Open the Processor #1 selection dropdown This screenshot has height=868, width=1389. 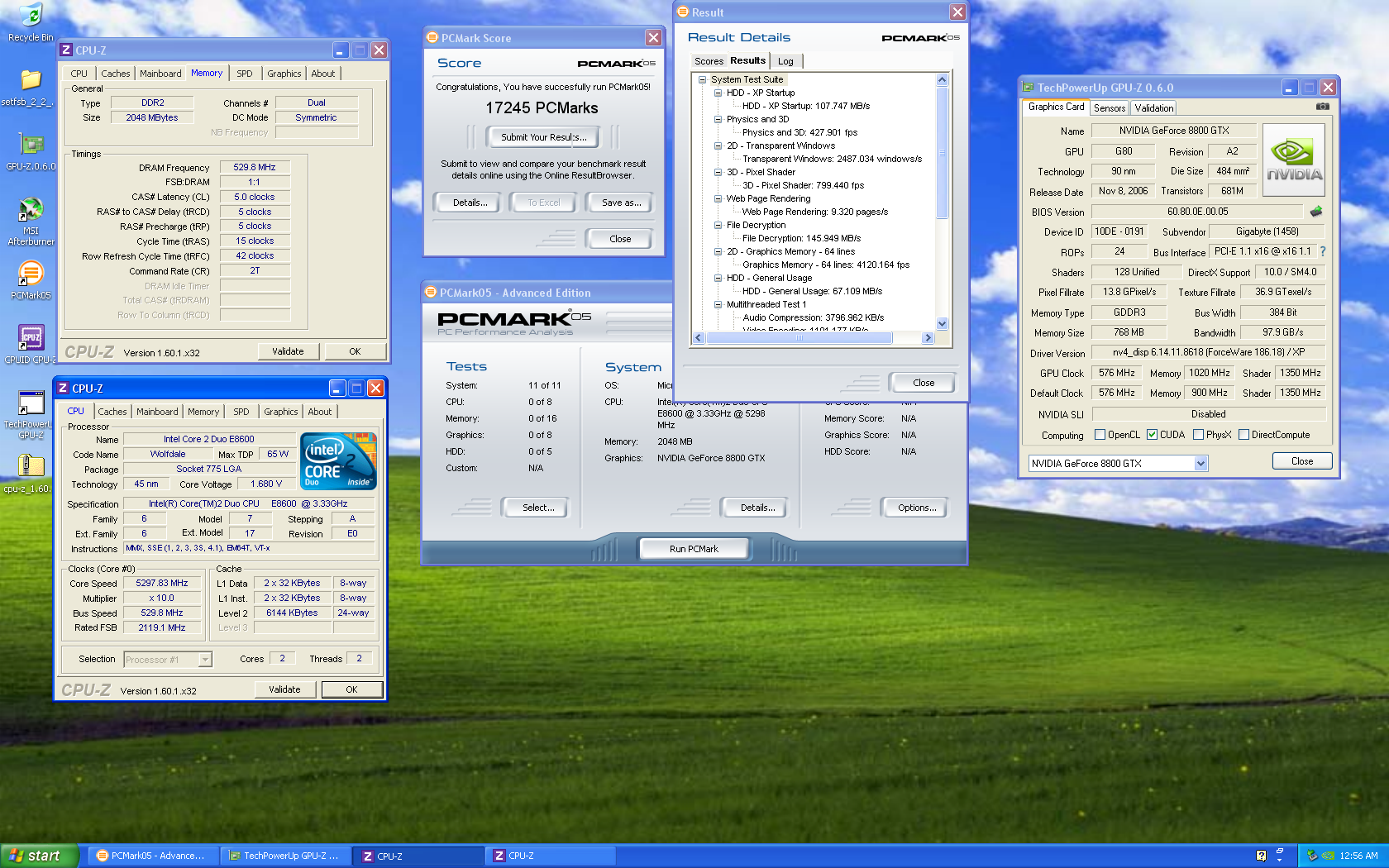click(205, 660)
